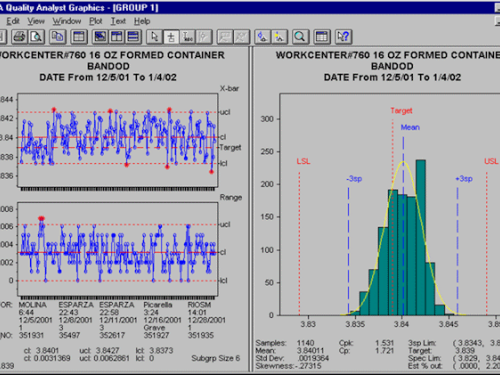Open the Text menu
500x375 pixels.
(118, 21)
